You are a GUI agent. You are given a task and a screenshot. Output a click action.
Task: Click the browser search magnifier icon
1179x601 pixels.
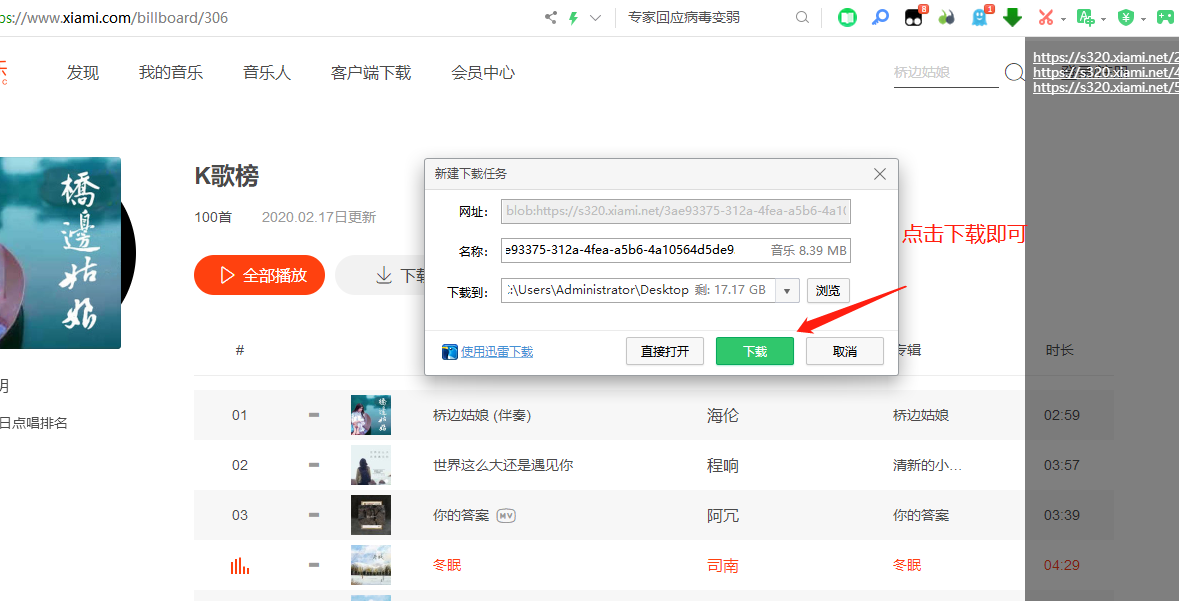click(x=803, y=17)
